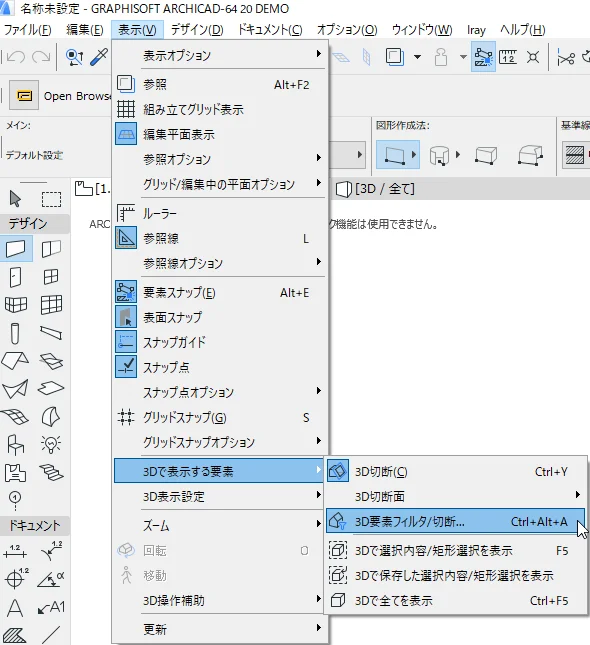Toggle 参照線 guide lines
Image resolution: width=590 pixels, height=645 pixels.
[219, 239]
